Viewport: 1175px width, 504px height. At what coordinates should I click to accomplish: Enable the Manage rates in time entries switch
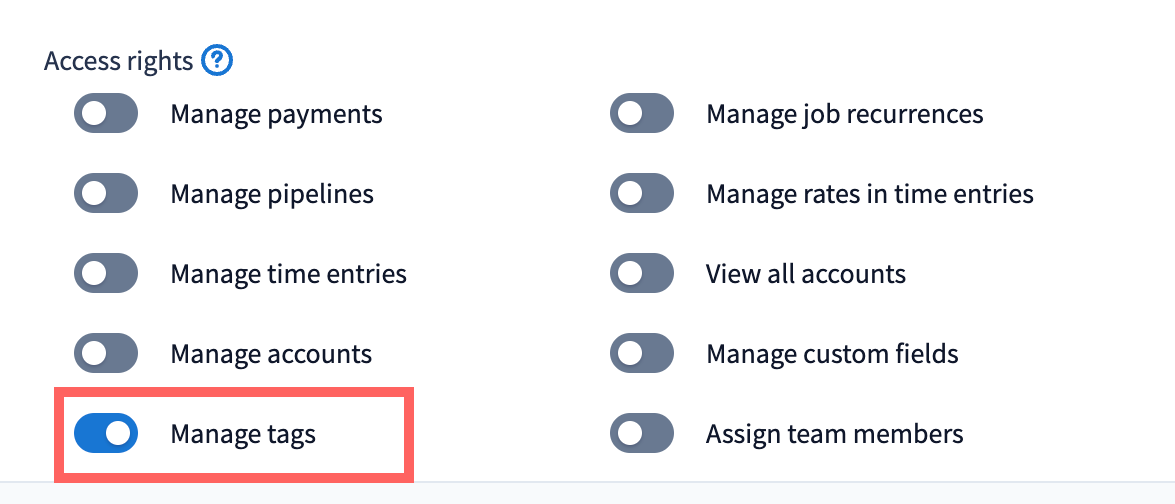coord(641,194)
